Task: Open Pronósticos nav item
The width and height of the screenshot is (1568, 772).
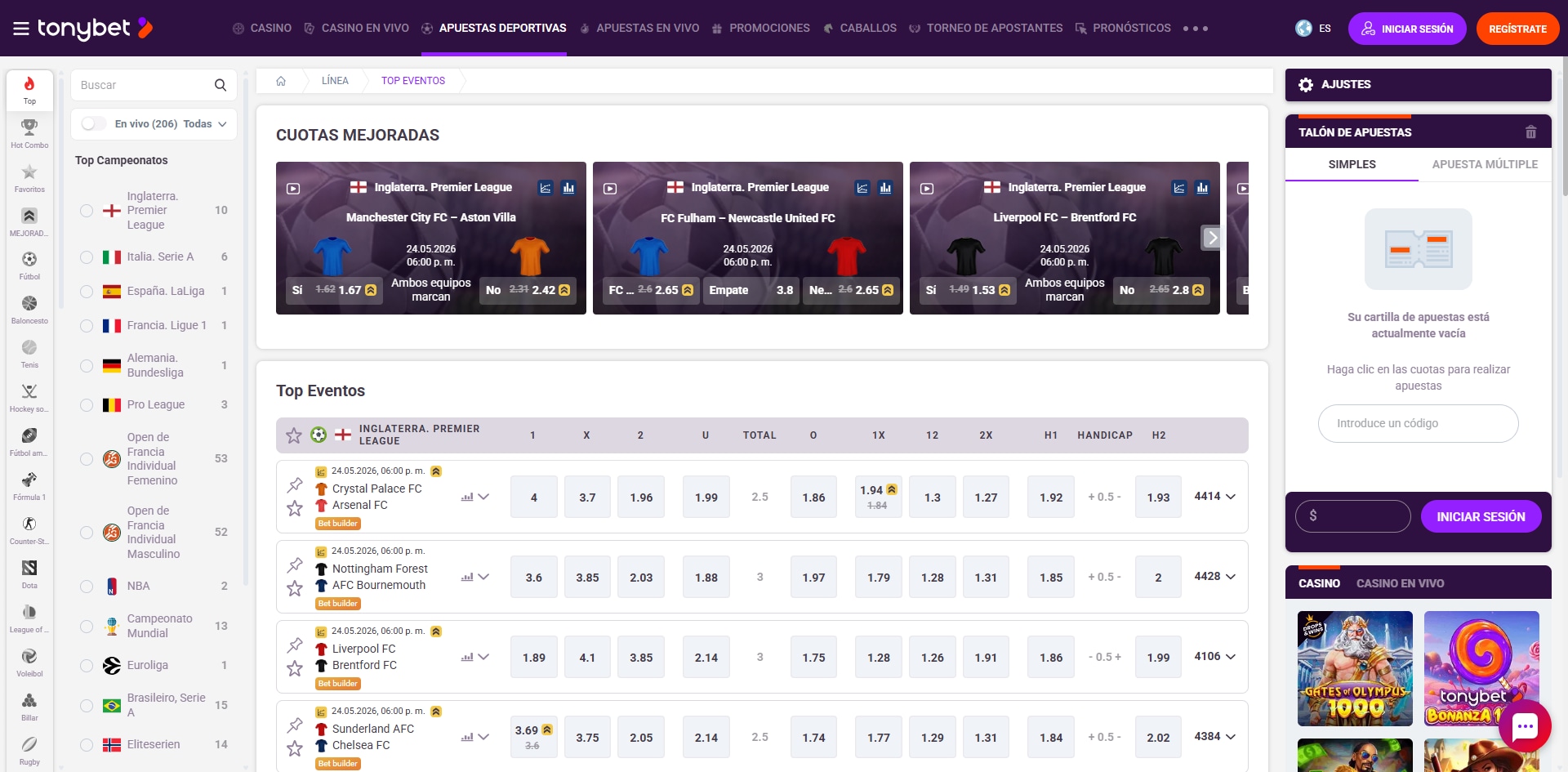Action: click(x=1123, y=29)
